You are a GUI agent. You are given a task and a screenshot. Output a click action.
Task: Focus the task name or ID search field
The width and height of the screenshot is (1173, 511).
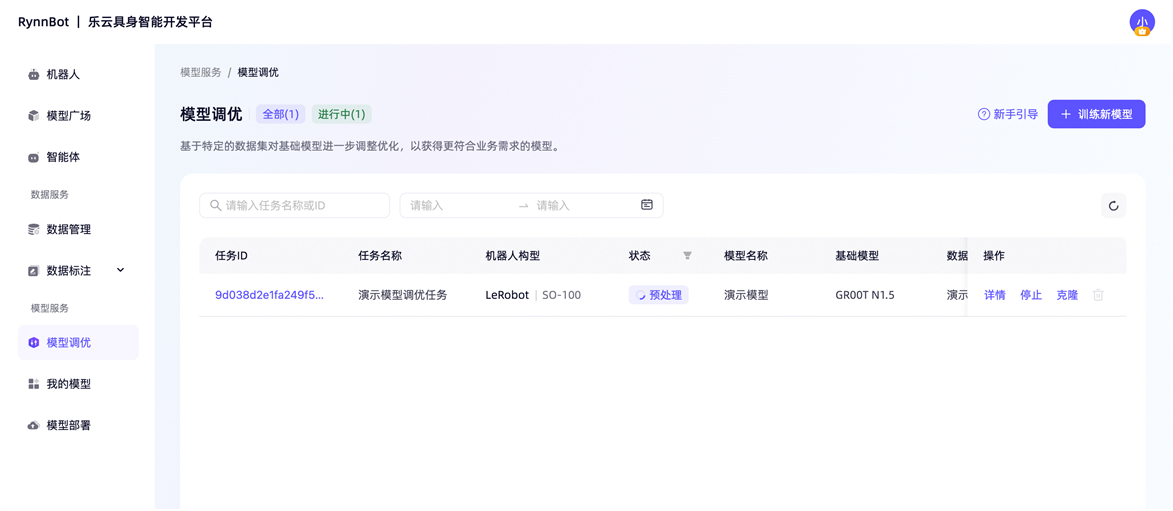295,205
